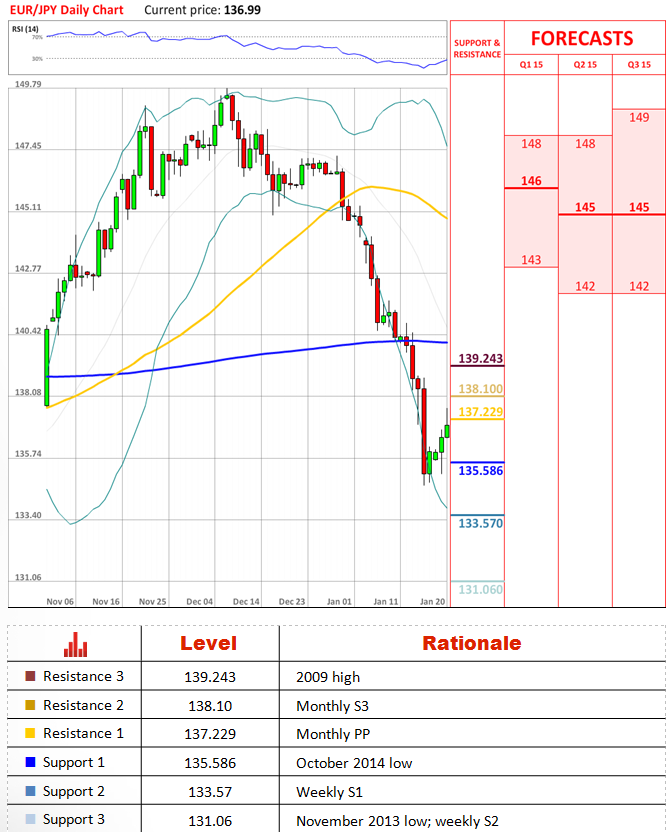This screenshot has height=832, width=668.
Task: Click the 149.79 price axis label
Action: tap(28, 84)
